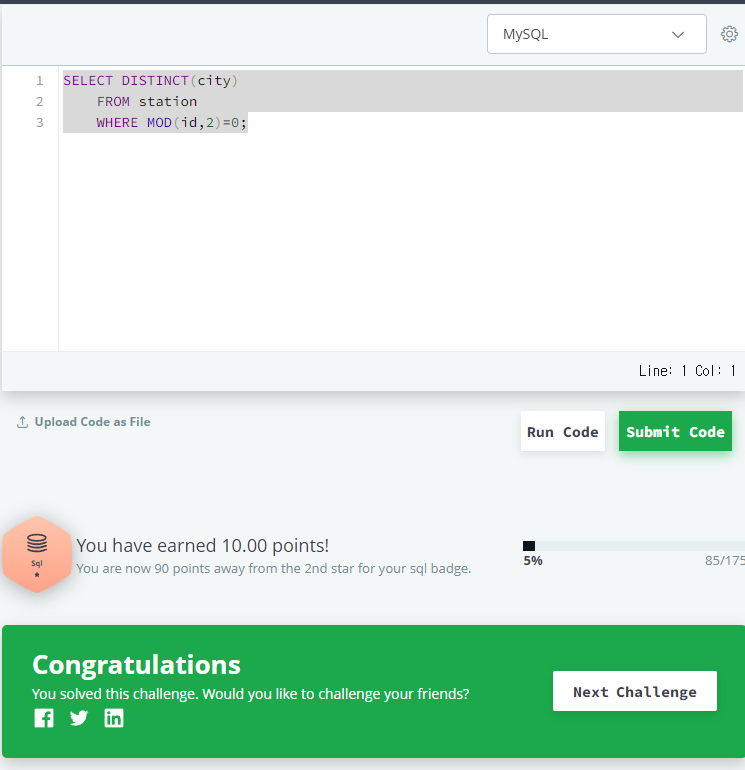Click the WHERE keyword on line 3
The height and width of the screenshot is (770, 745).
click(x=117, y=123)
